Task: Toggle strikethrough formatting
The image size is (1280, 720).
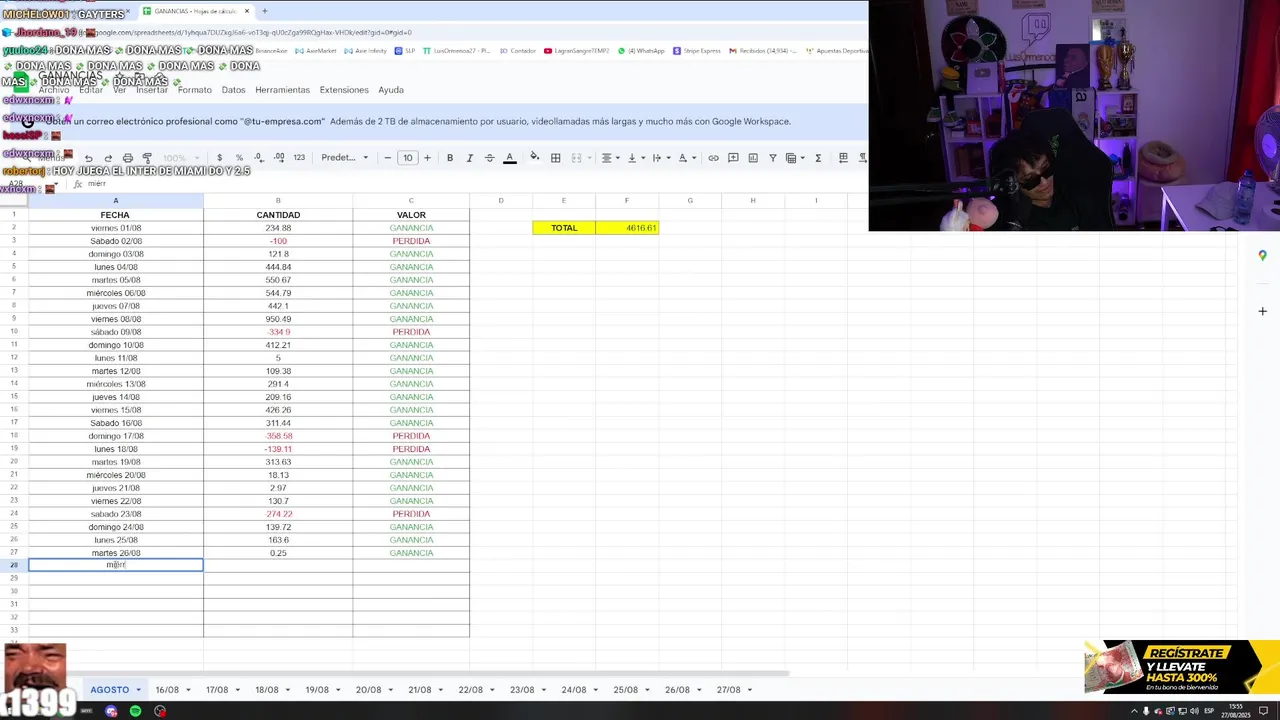Action: coord(489,158)
